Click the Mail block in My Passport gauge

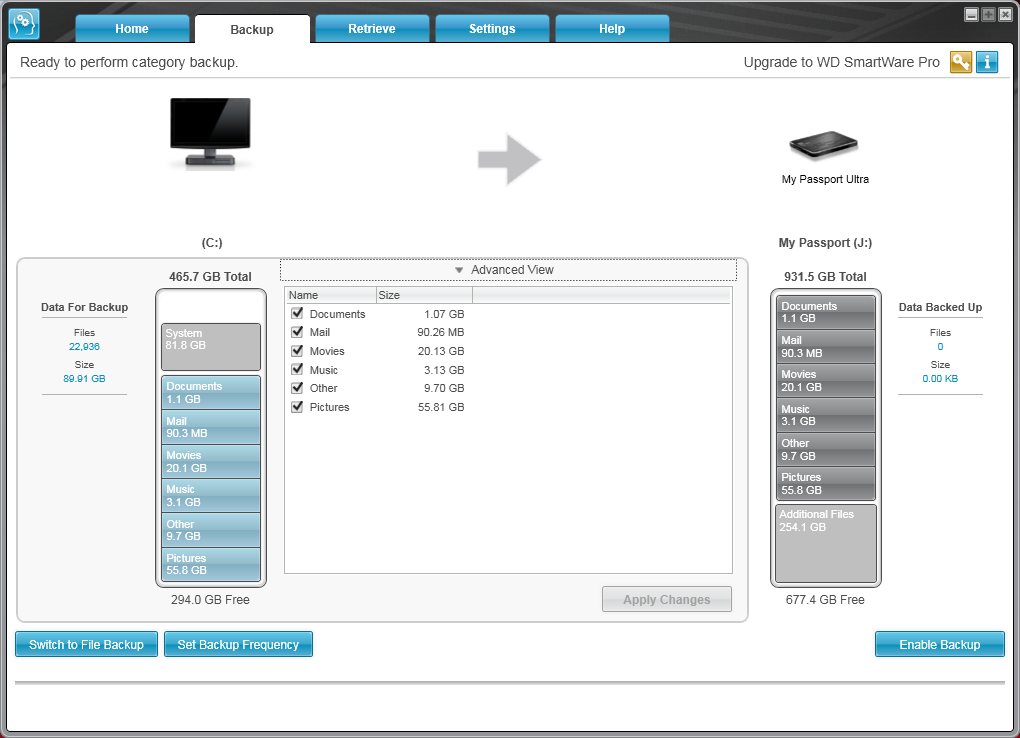coord(825,346)
